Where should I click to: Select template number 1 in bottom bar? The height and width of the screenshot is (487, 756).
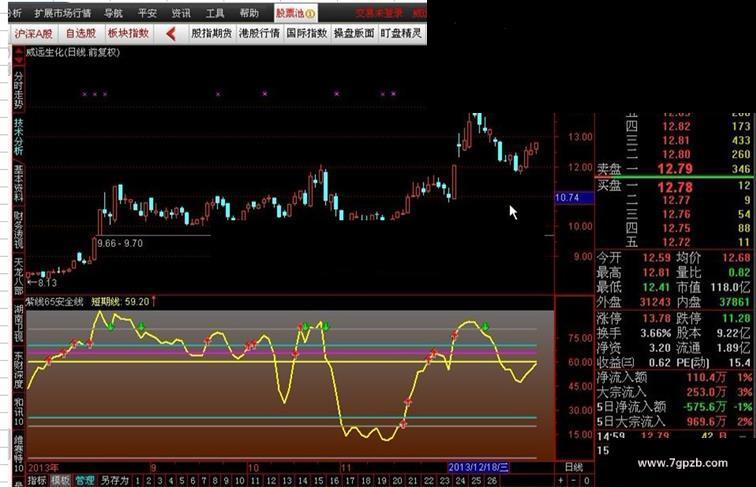137,481
